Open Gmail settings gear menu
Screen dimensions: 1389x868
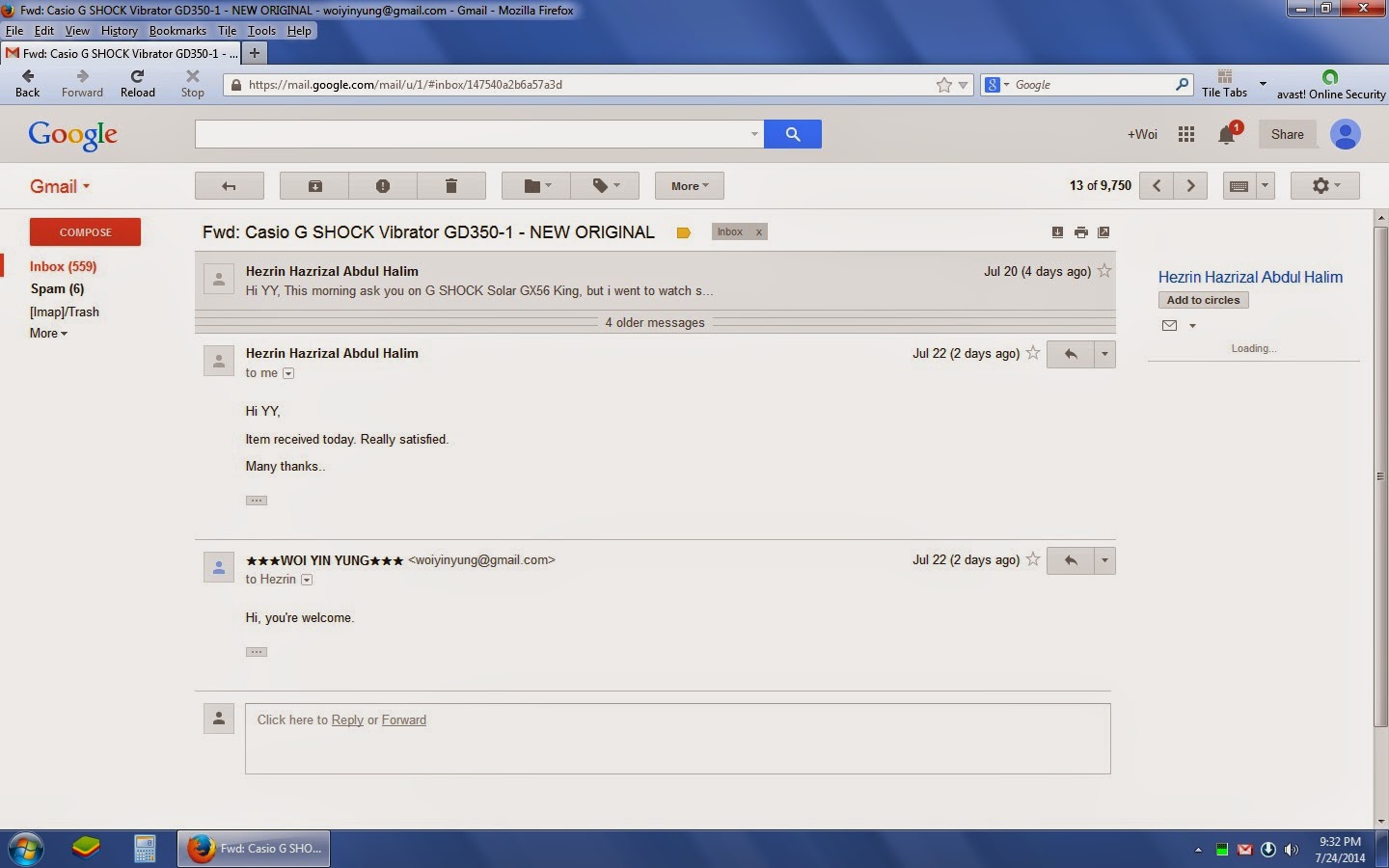coord(1325,186)
